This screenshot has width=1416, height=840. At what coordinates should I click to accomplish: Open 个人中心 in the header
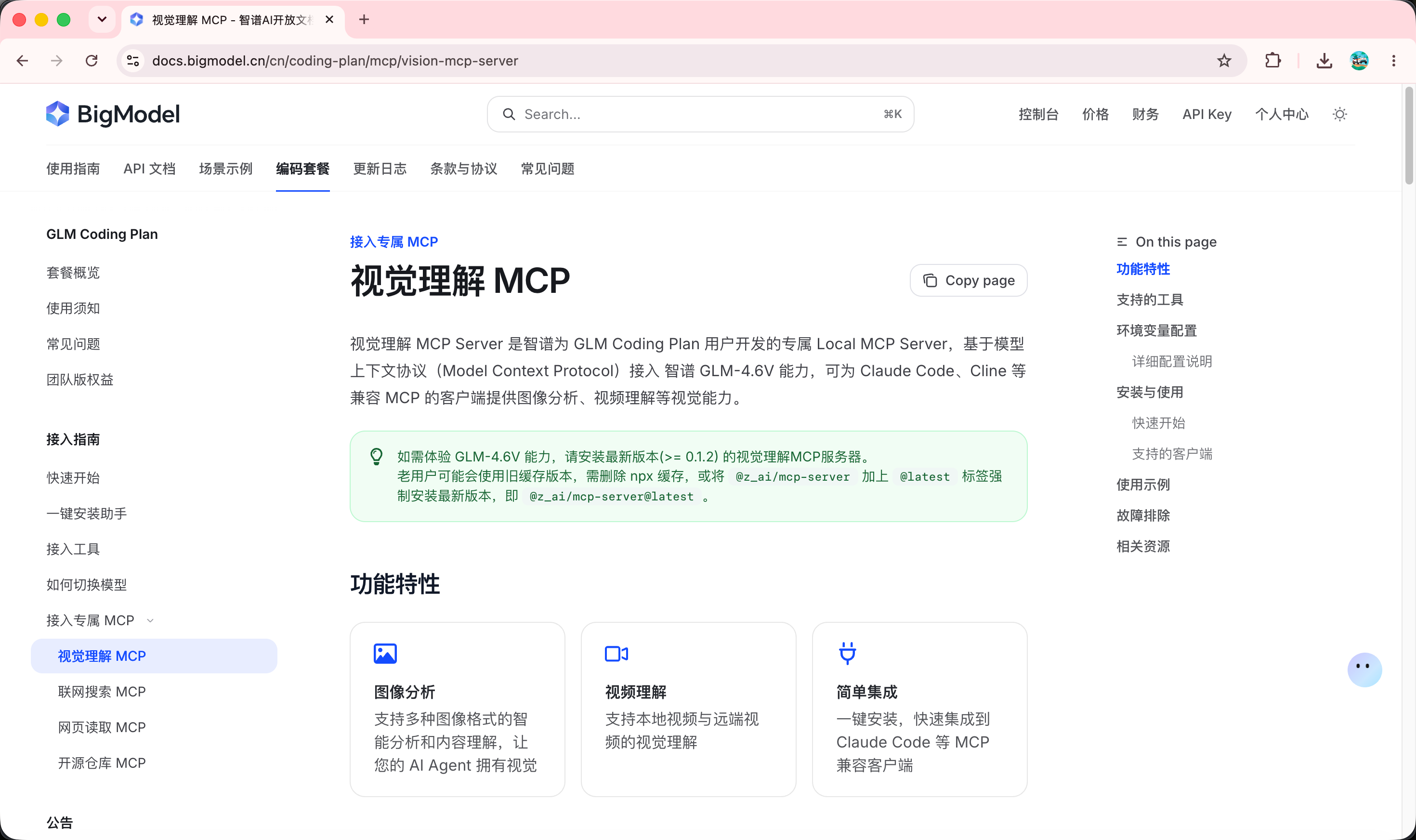coord(1282,114)
